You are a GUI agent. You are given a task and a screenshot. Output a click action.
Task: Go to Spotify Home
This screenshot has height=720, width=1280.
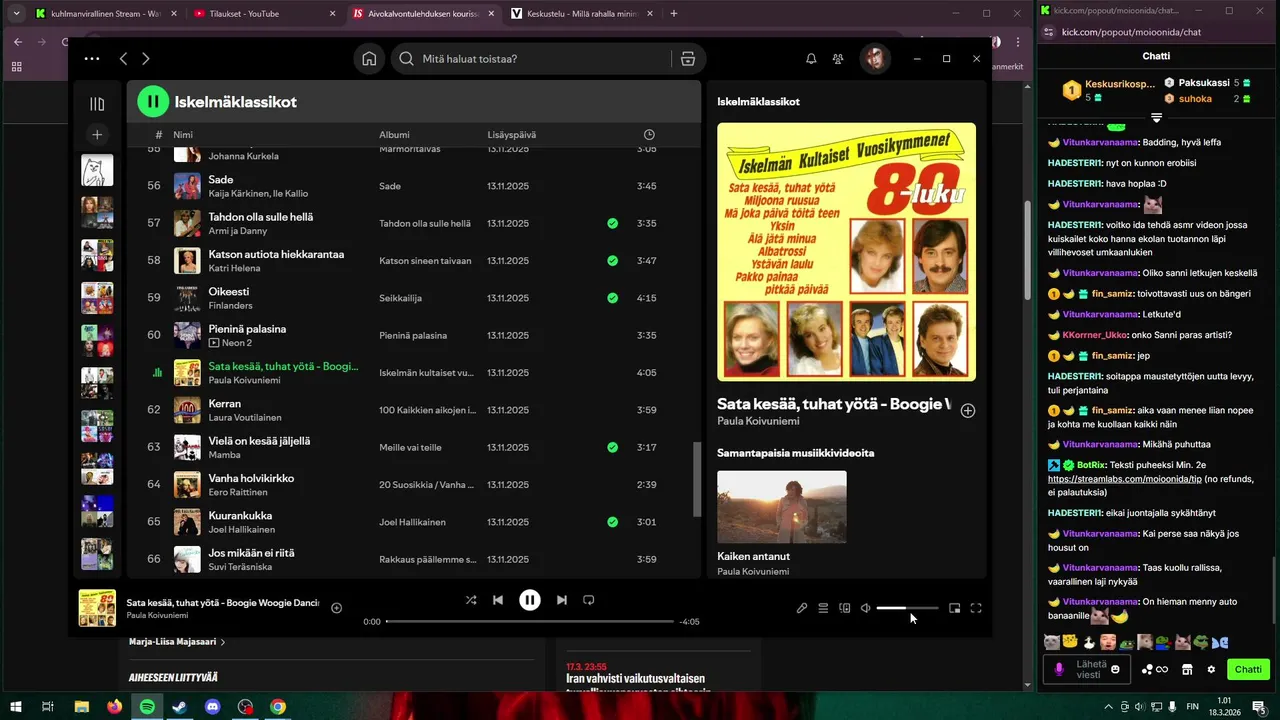[x=369, y=59]
